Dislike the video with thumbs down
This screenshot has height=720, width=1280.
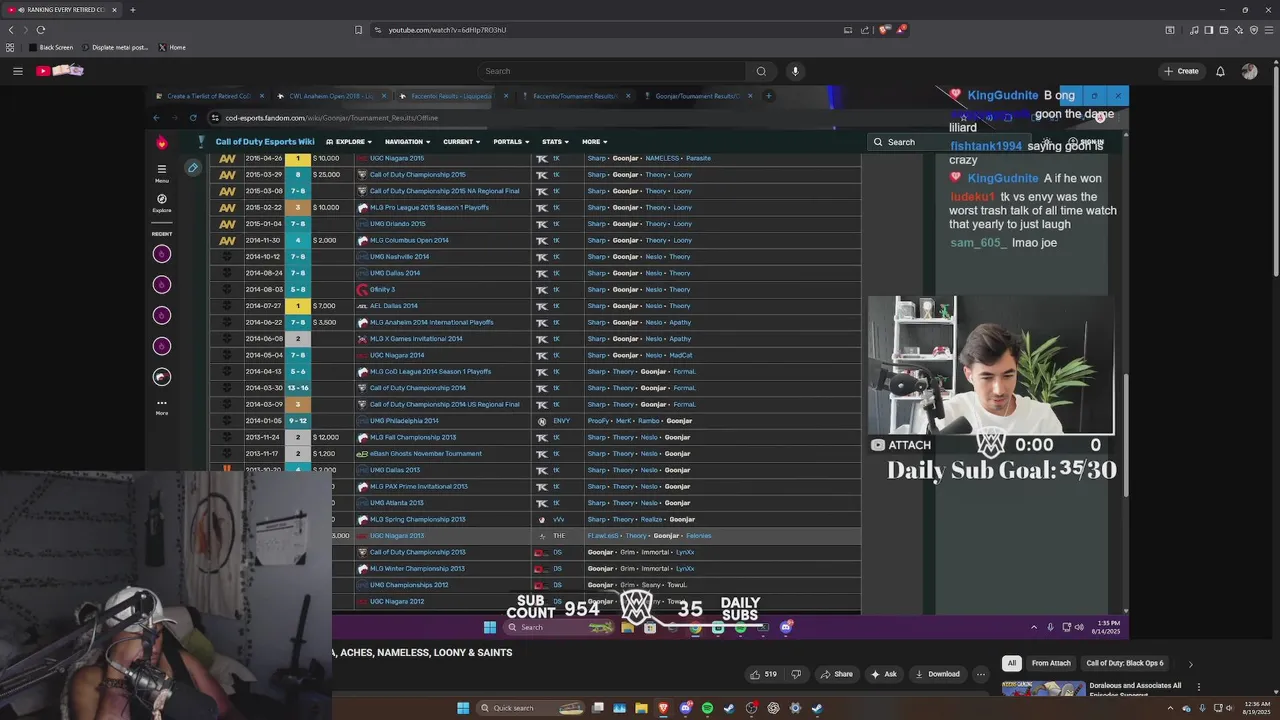pos(796,674)
